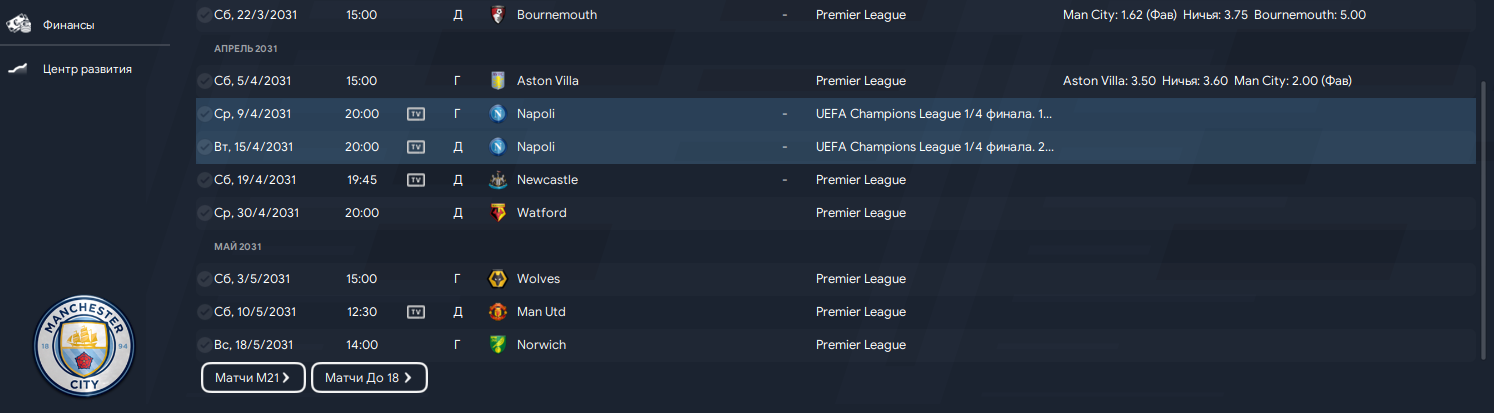The width and height of the screenshot is (1494, 413).
Task: Click the Watford club crest icon
Action: click(x=498, y=213)
